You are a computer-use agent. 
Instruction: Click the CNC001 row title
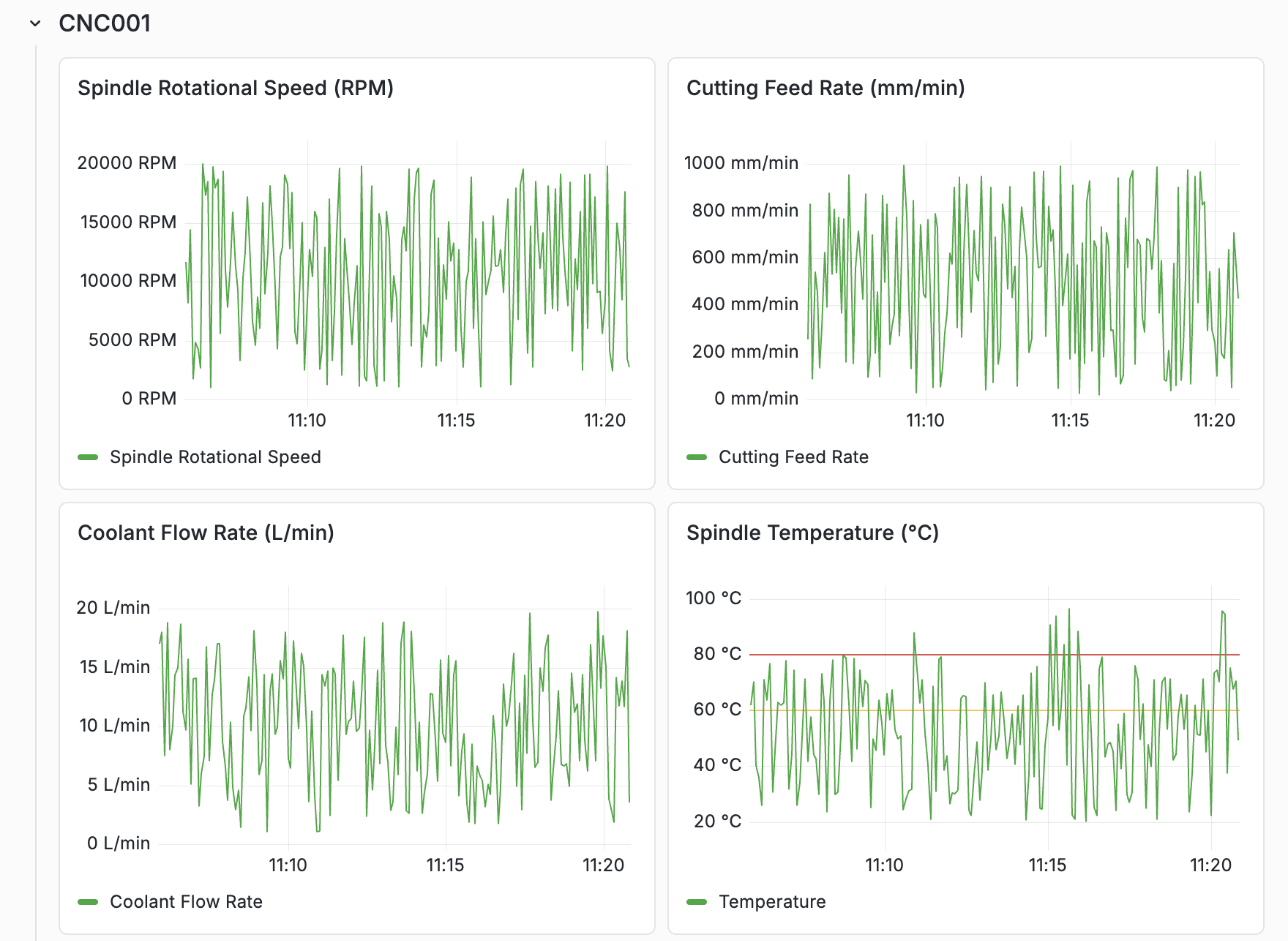(x=105, y=23)
